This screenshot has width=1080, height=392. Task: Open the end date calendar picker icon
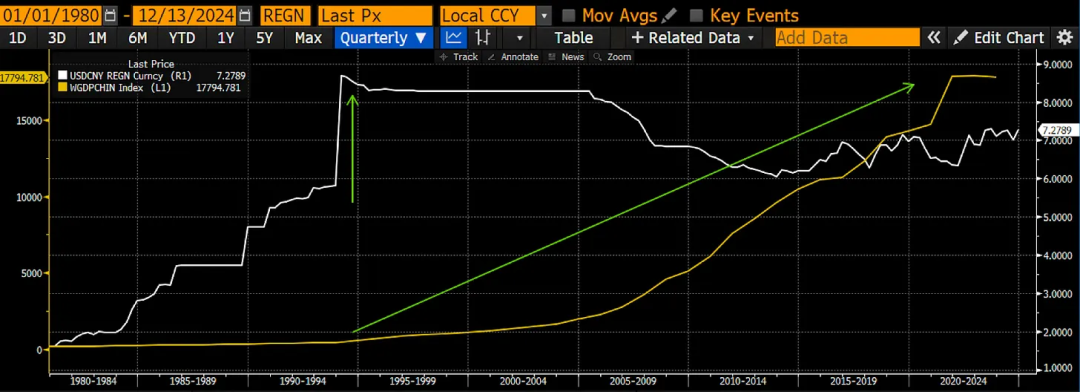click(x=246, y=15)
